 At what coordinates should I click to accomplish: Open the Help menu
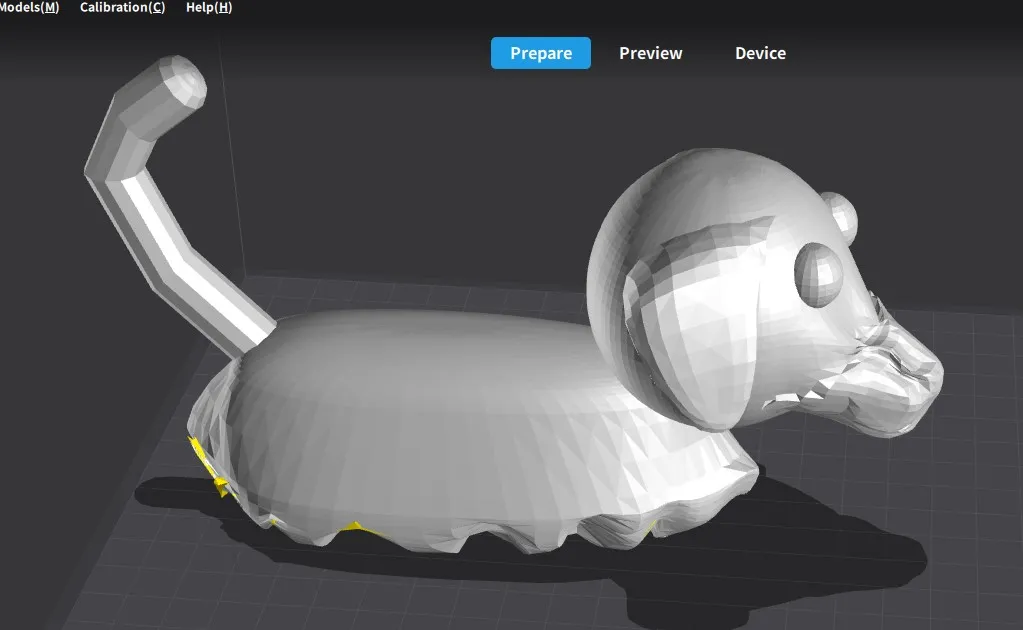point(207,8)
